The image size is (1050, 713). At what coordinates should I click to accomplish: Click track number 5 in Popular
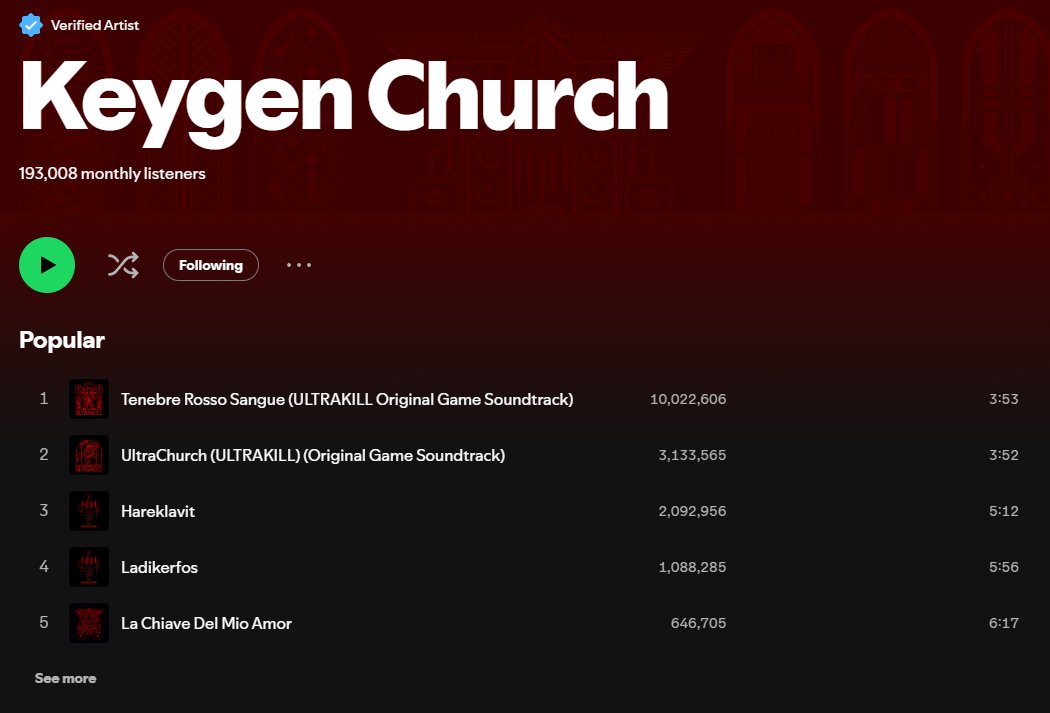tap(44, 623)
